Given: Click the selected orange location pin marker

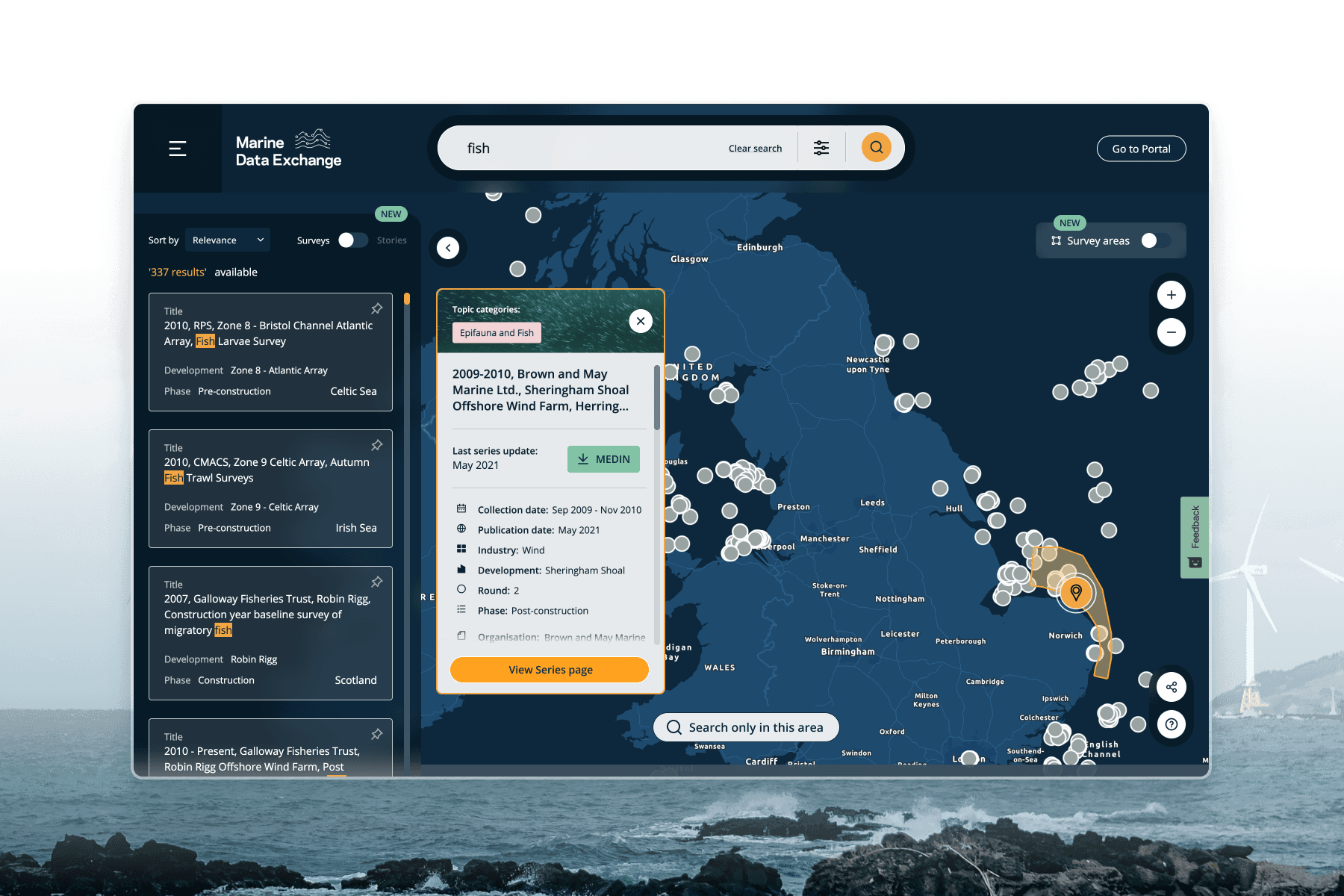Looking at the screenshot, I should click(1076, 593).
